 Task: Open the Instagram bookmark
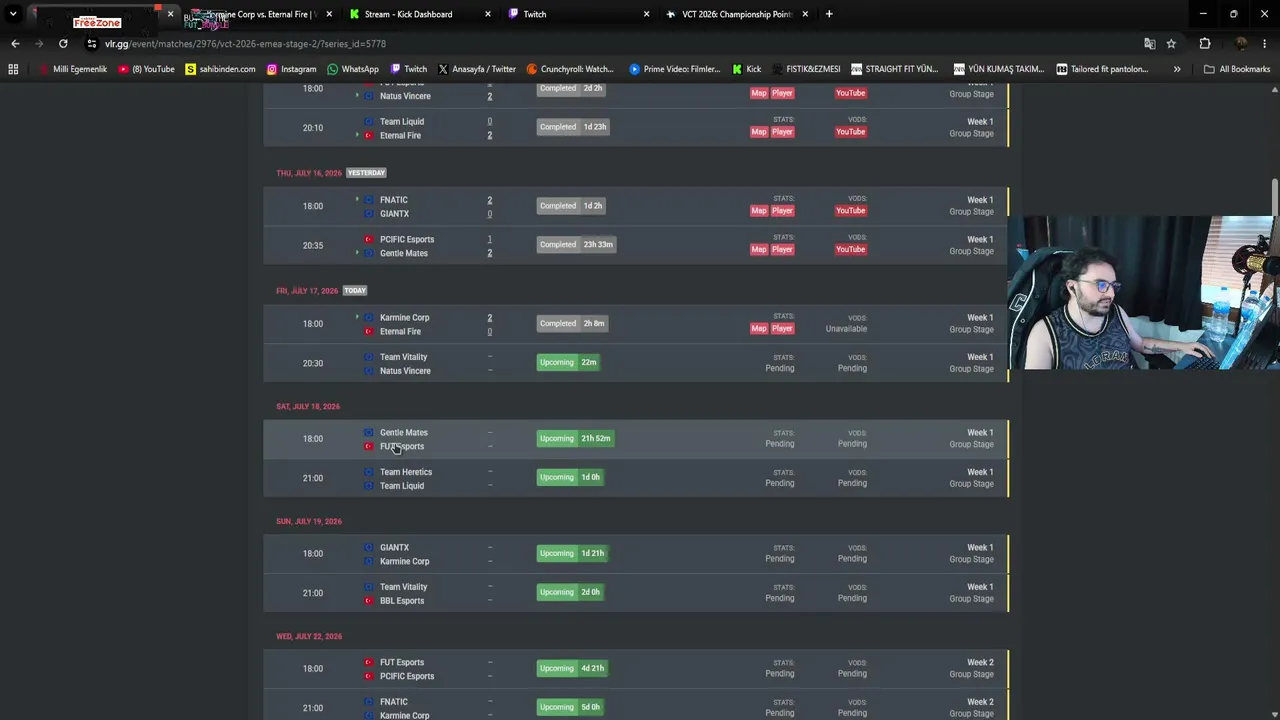pyautogui.click(x=291, y=69)
